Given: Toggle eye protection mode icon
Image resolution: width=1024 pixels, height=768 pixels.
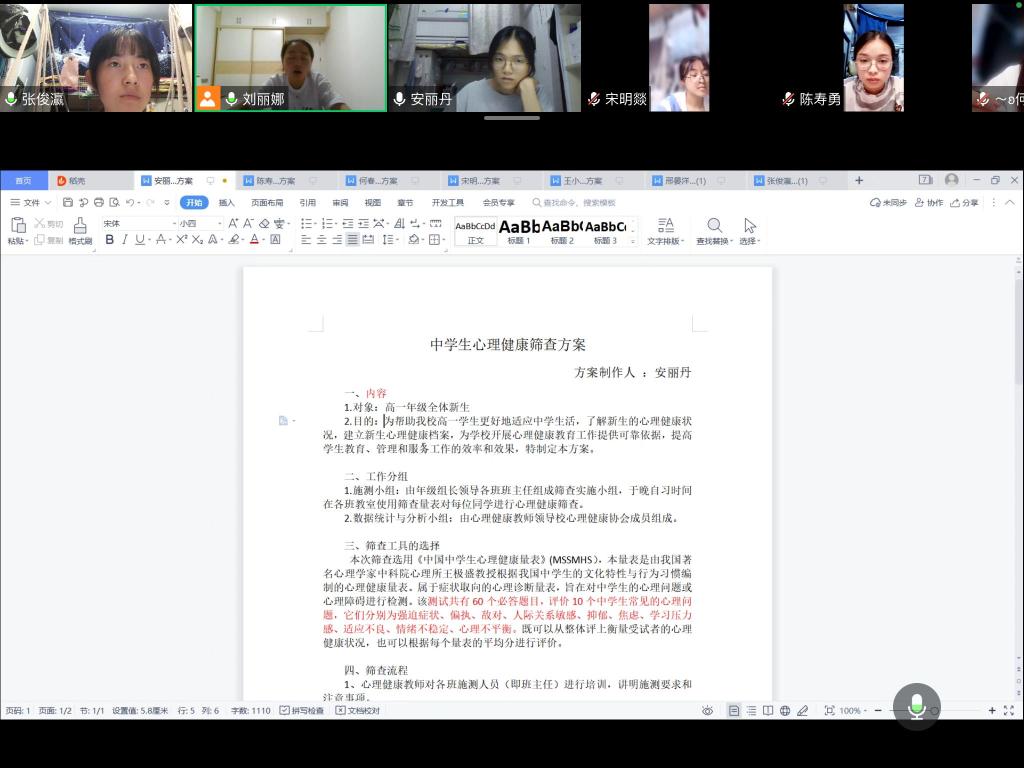Looking at the screenshot, I should [707, 710].
